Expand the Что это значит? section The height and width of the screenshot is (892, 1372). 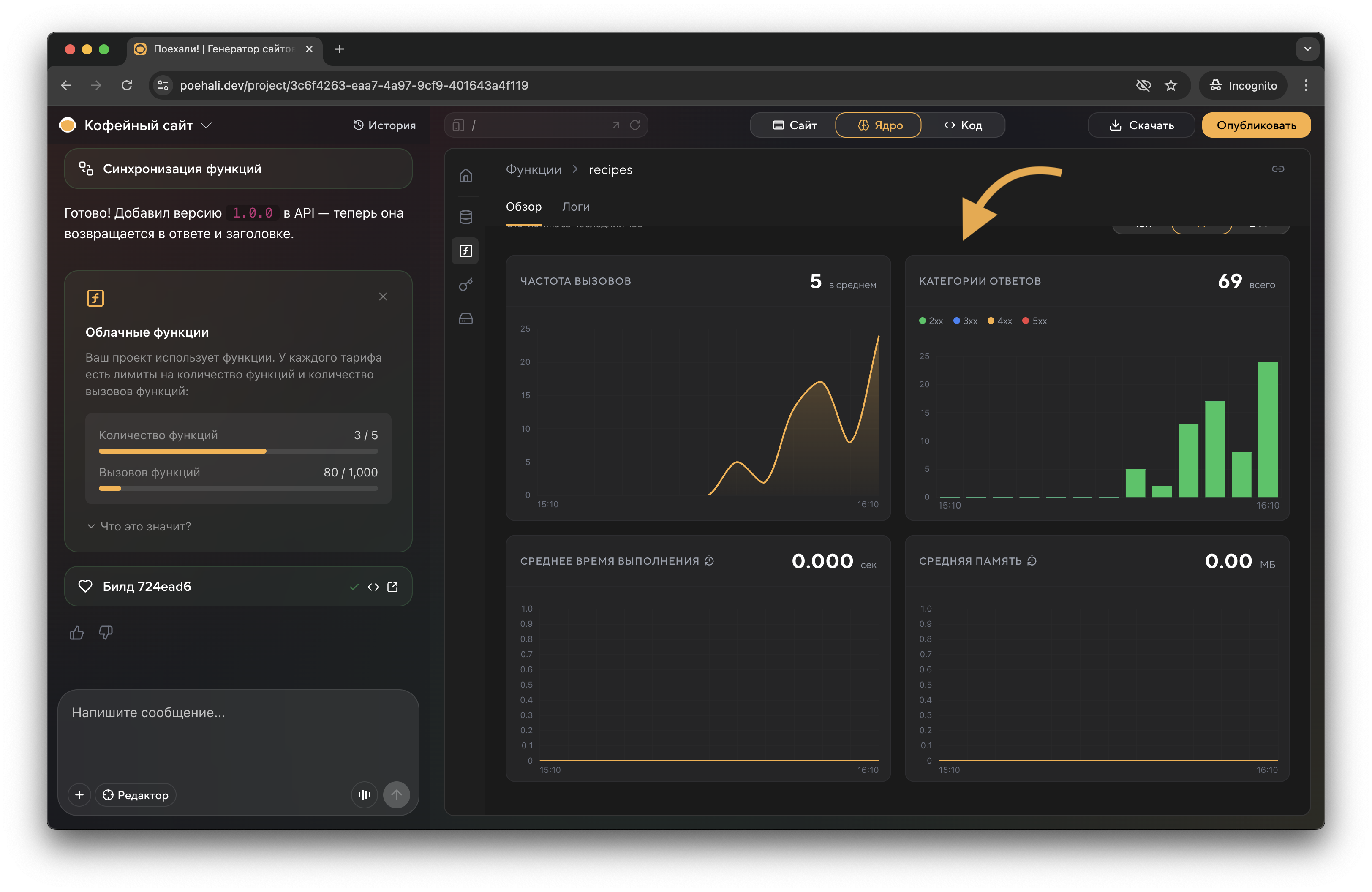click(x=139, y=526)
